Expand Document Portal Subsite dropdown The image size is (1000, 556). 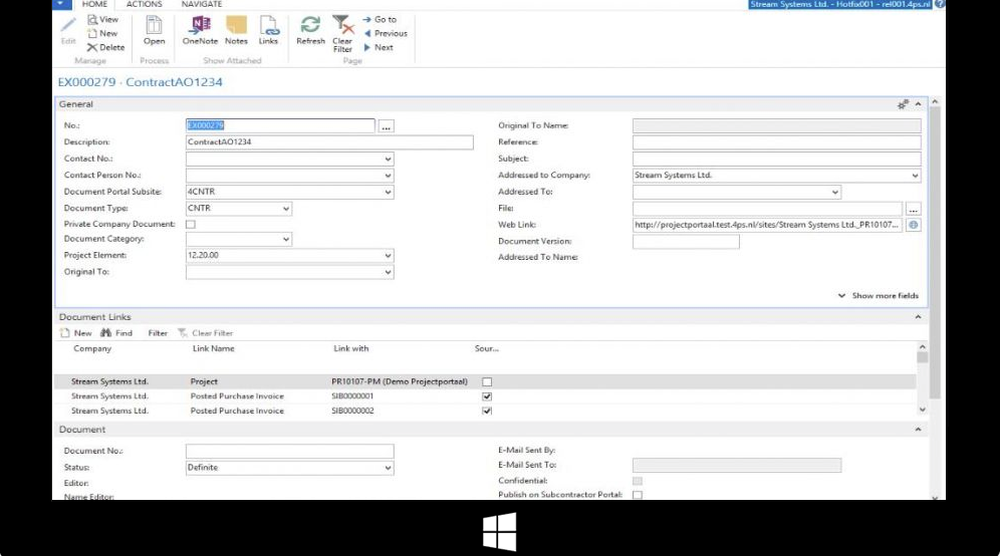tap(387, 192)
